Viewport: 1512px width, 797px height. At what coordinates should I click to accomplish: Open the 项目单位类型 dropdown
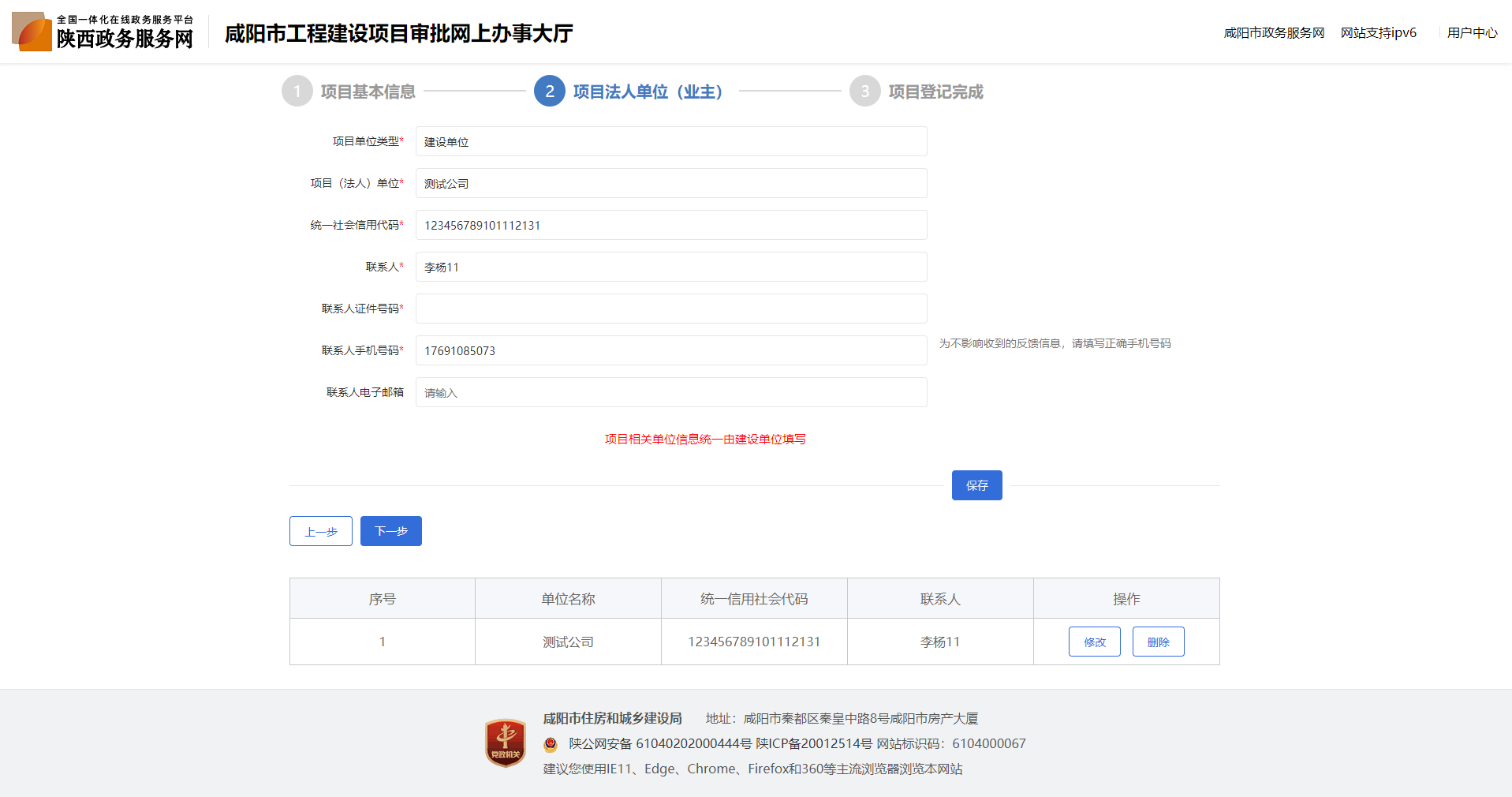670,142
